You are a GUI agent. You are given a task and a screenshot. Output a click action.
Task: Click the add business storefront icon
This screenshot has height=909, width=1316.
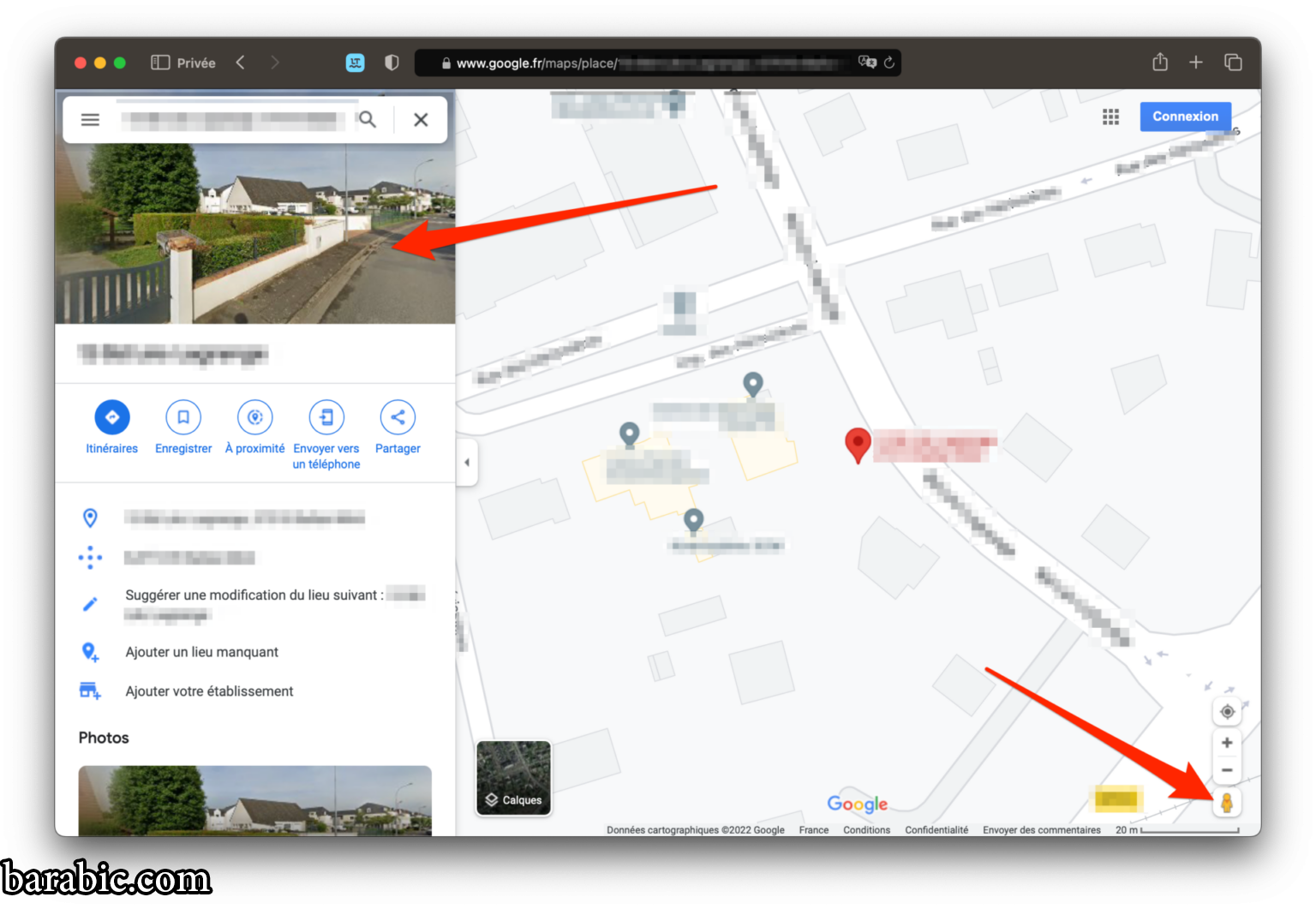click(x=90, y=691)
